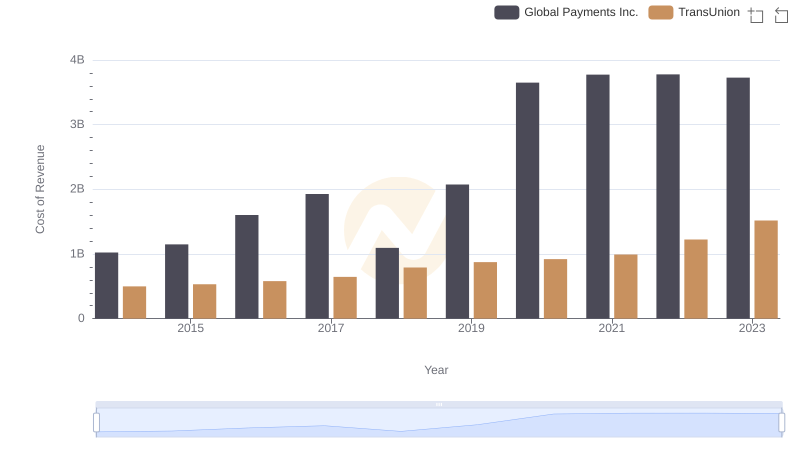Screen dimensions: 800x461
Task: Click the Year axis title
Action: coord(436,370)
